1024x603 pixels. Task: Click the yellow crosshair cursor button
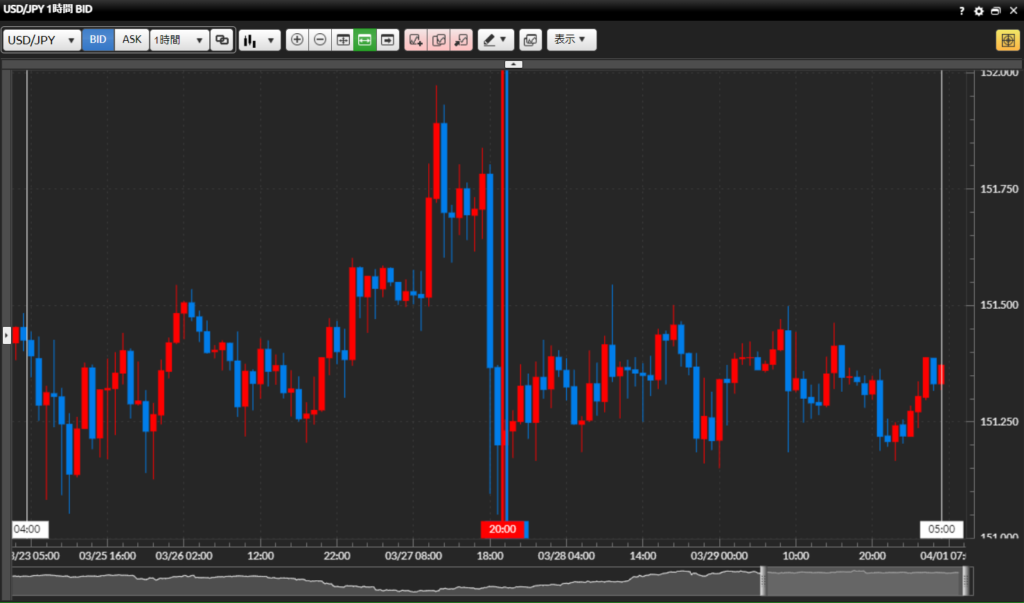click(x=1006, y=40)
